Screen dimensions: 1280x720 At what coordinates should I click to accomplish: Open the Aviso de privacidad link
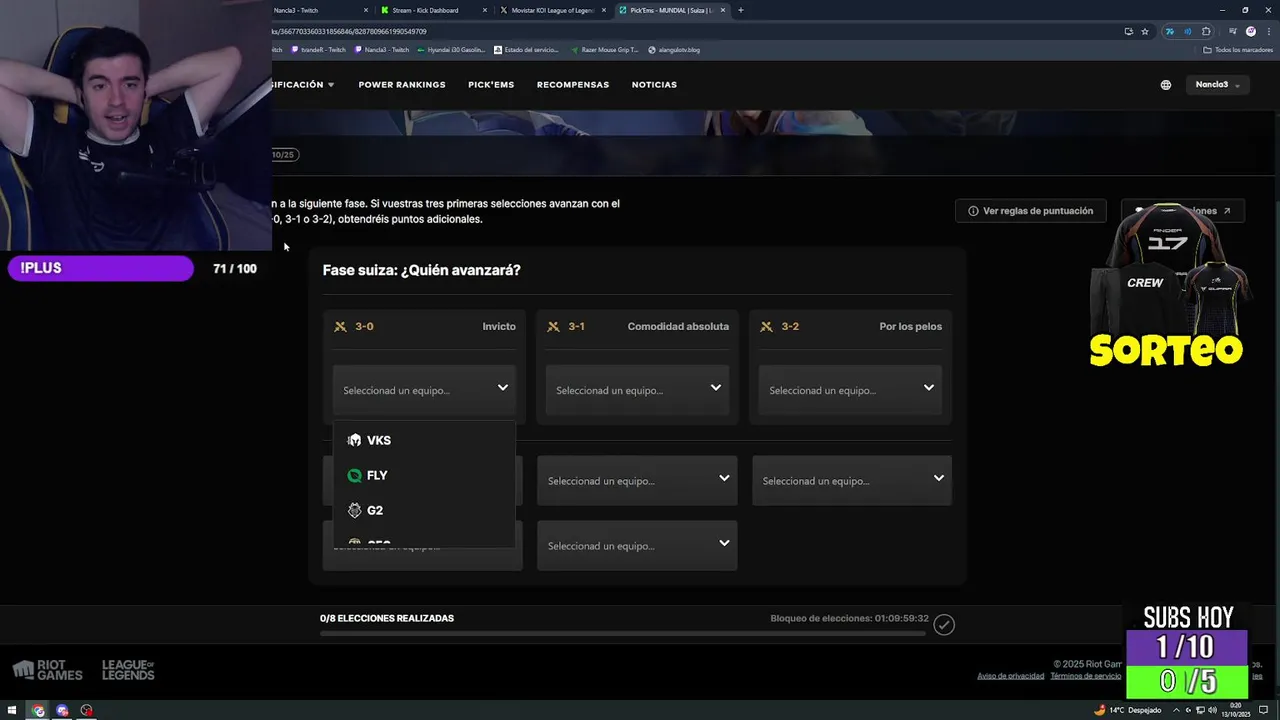click(x=1010, y=676)
